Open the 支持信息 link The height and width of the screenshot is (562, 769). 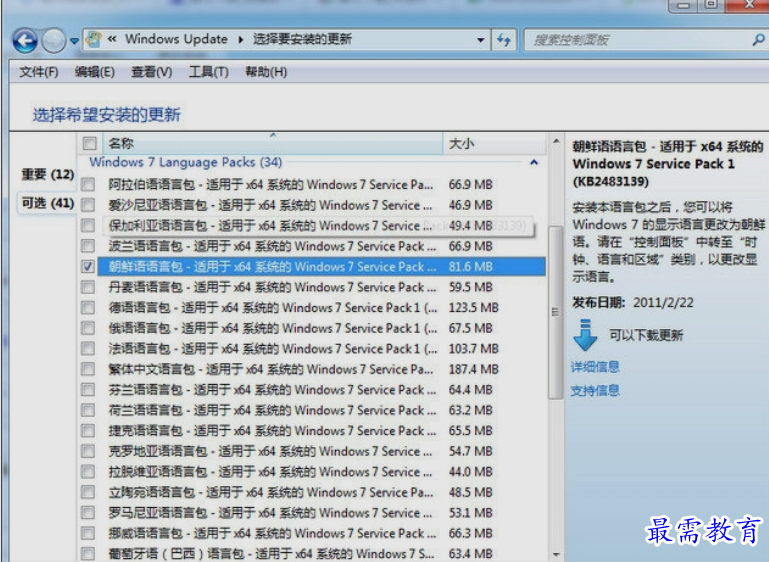(x=595, y=390)
